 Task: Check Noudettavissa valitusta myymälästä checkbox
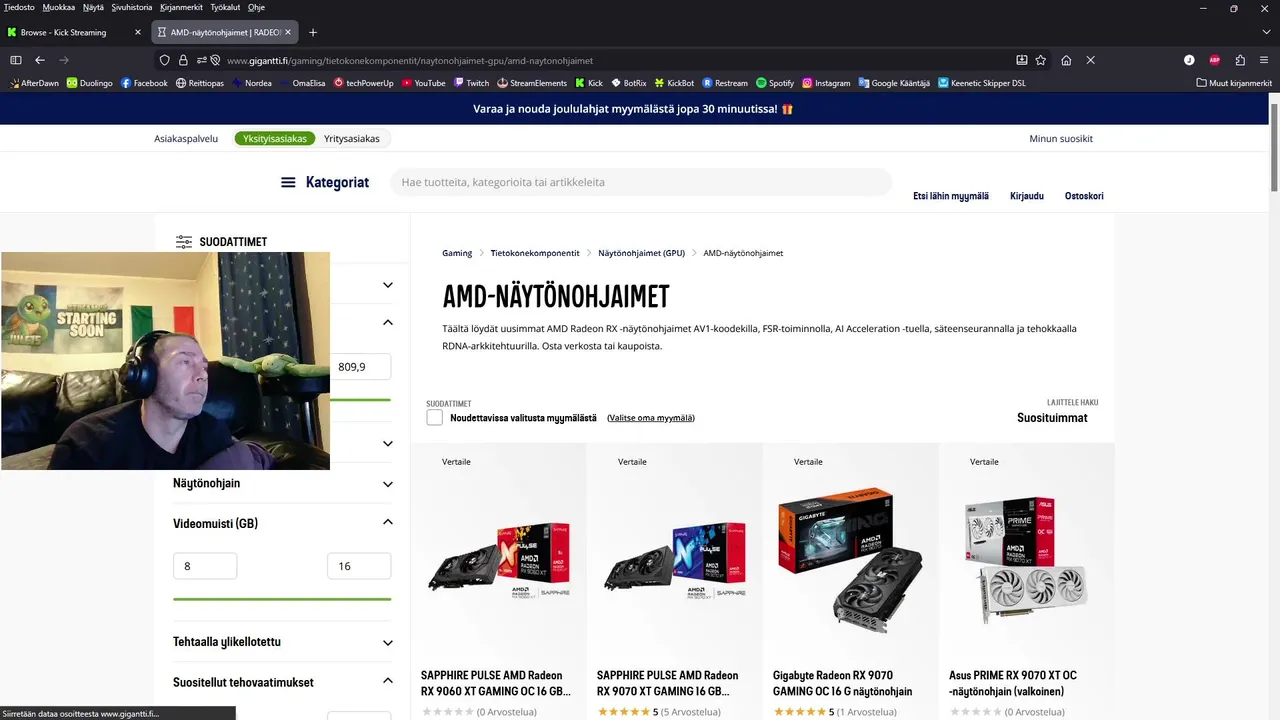pos(434,417)
